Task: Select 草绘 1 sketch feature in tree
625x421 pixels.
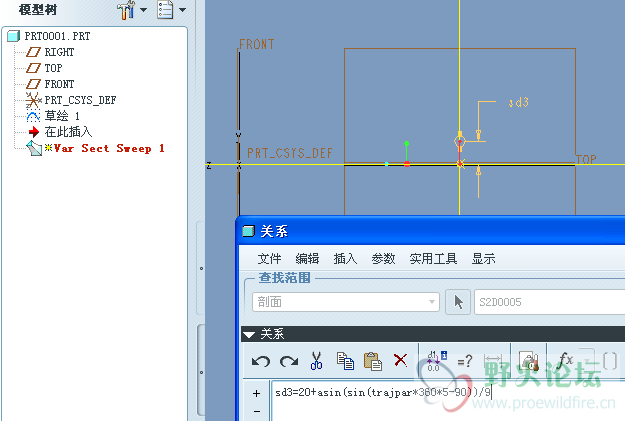Action: (x=62, y=116)
